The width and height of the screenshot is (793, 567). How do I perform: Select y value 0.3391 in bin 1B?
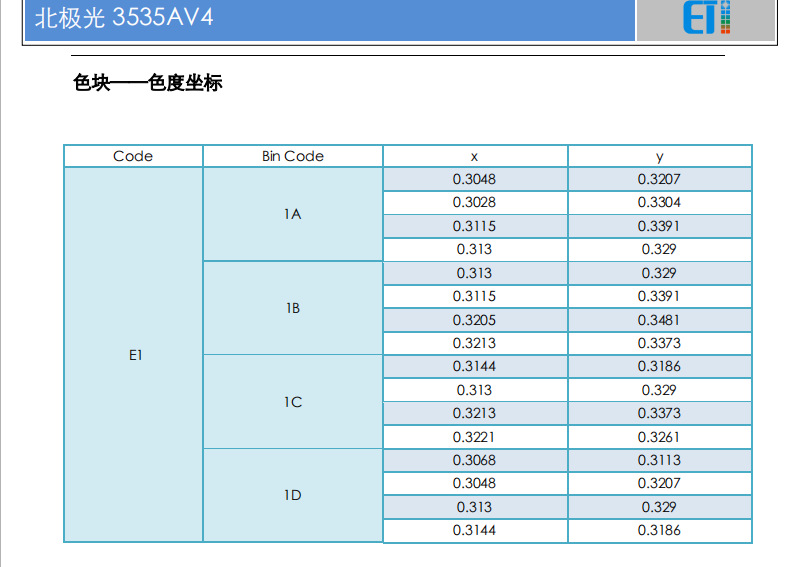[x=659, y=296]
